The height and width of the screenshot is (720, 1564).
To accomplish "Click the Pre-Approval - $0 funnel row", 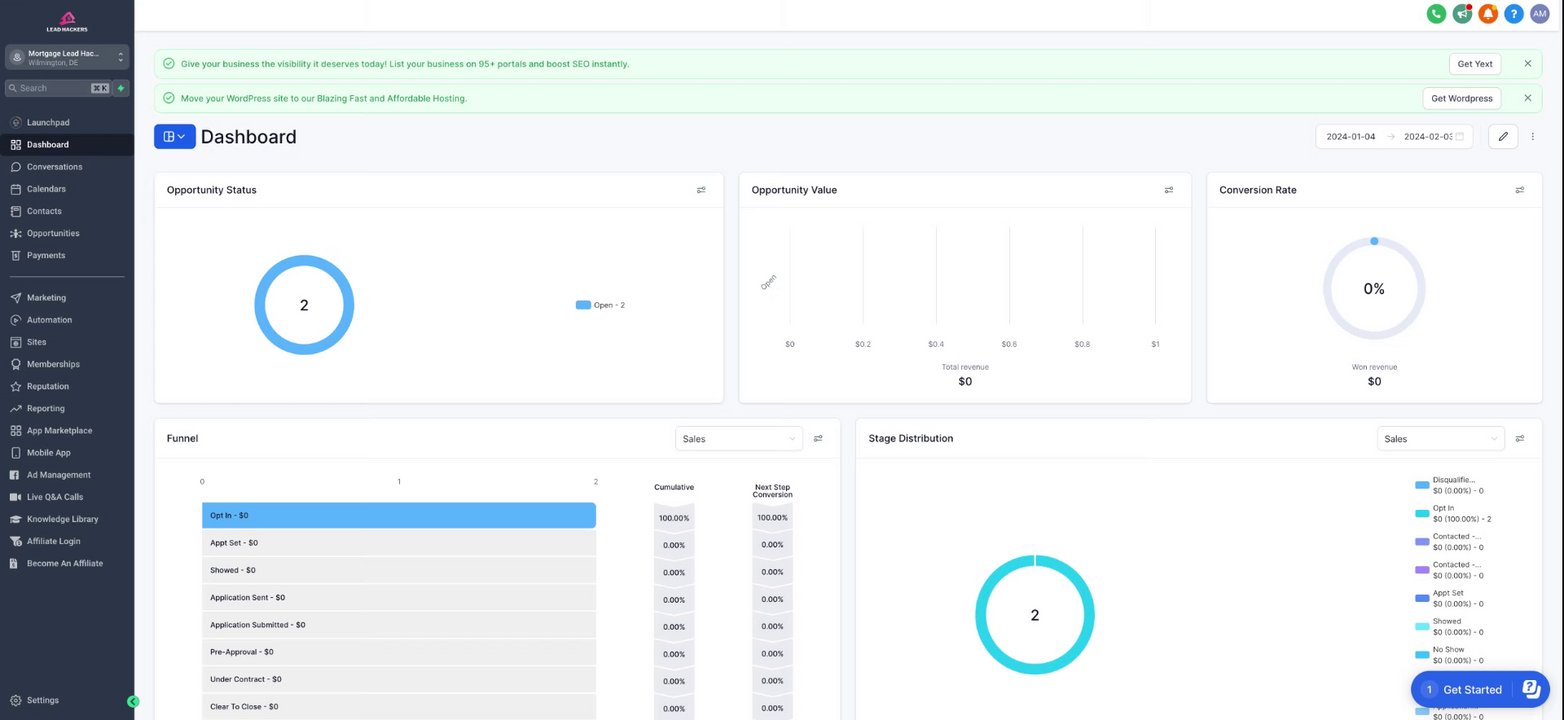I will [399, 652].
